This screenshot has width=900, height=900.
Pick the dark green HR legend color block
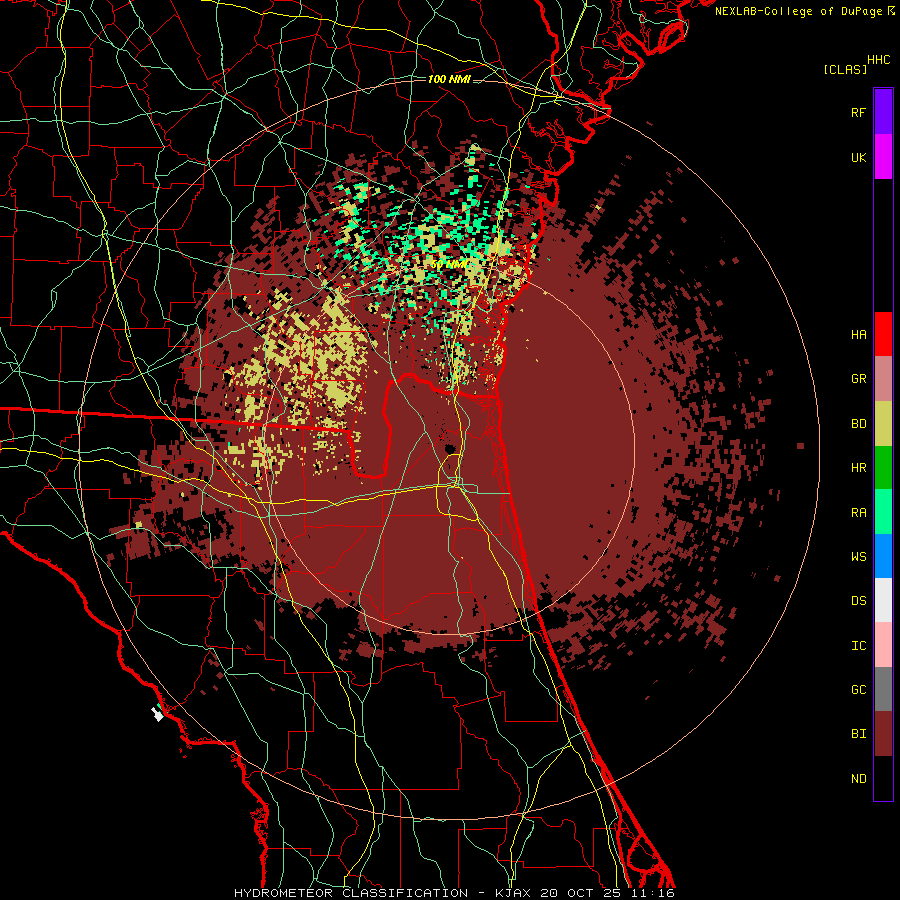pos(883,467)
